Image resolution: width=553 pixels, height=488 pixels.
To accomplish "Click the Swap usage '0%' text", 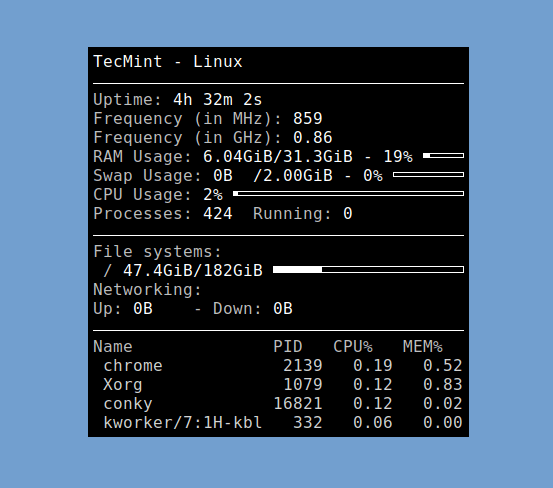I will pyautogui.click(x=373, y=176).
